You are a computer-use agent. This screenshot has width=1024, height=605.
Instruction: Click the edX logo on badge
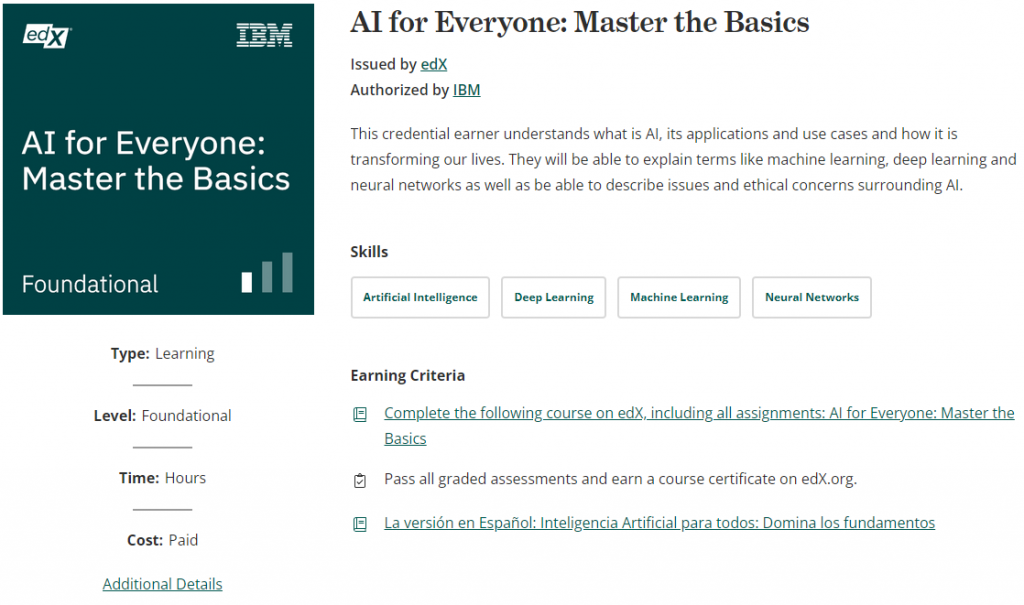(46, 36)
